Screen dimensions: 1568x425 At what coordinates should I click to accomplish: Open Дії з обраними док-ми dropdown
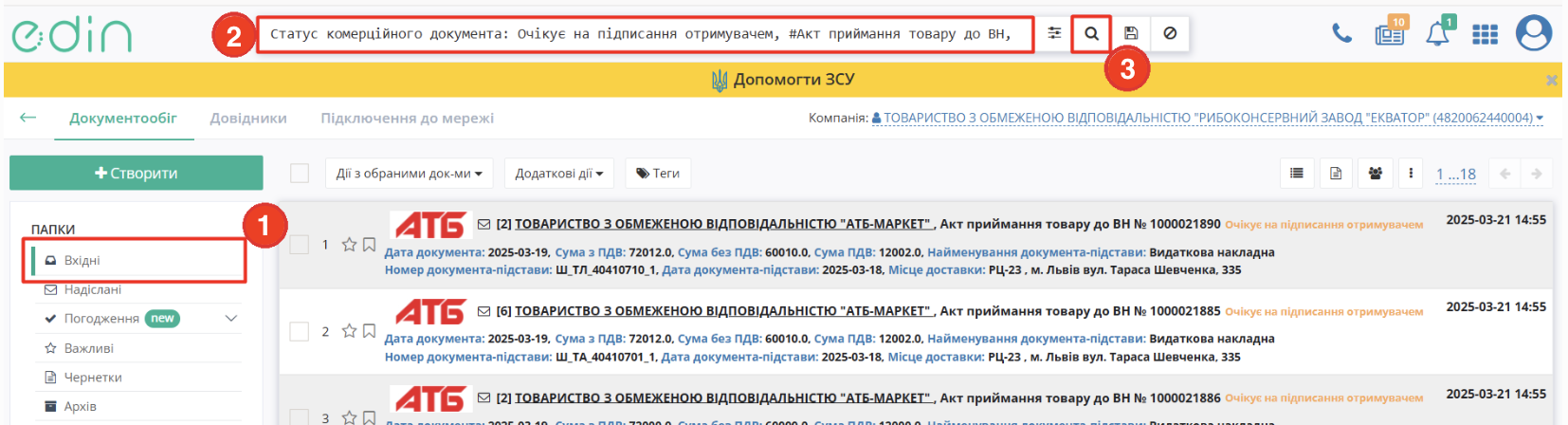coord(410,174)
